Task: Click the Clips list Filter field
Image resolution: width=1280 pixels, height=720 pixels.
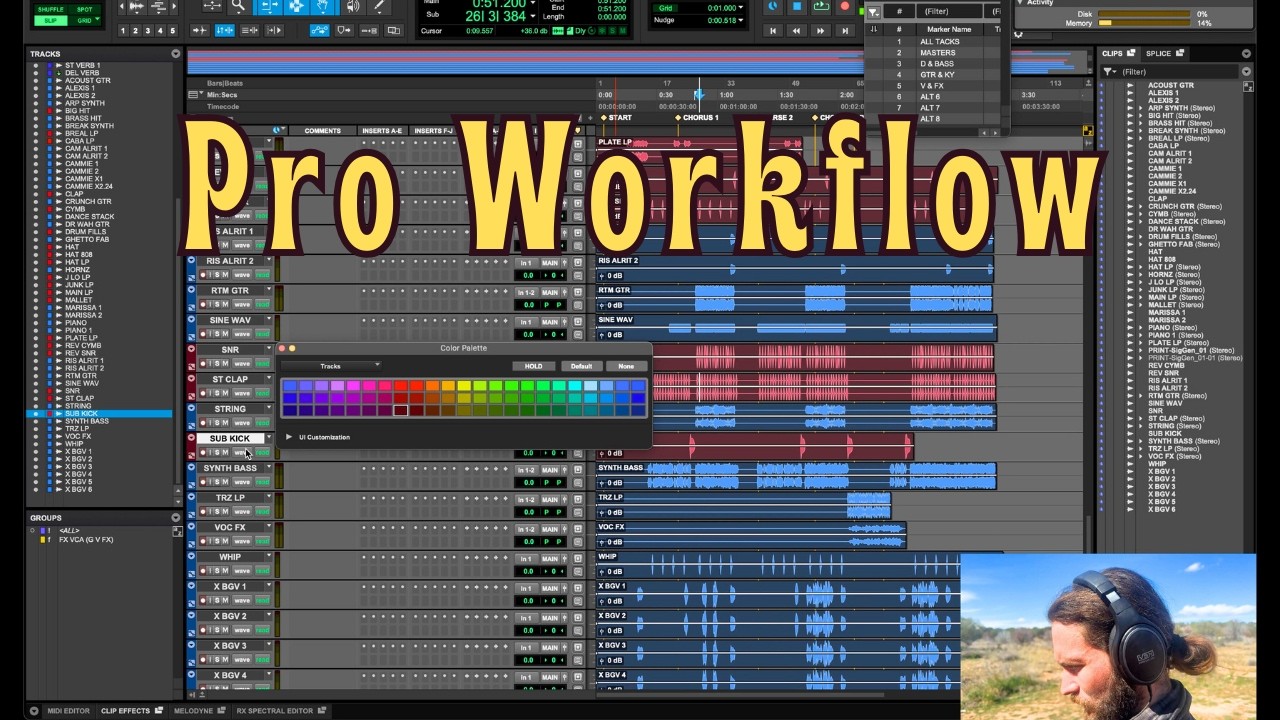Action: [1178, 72]
